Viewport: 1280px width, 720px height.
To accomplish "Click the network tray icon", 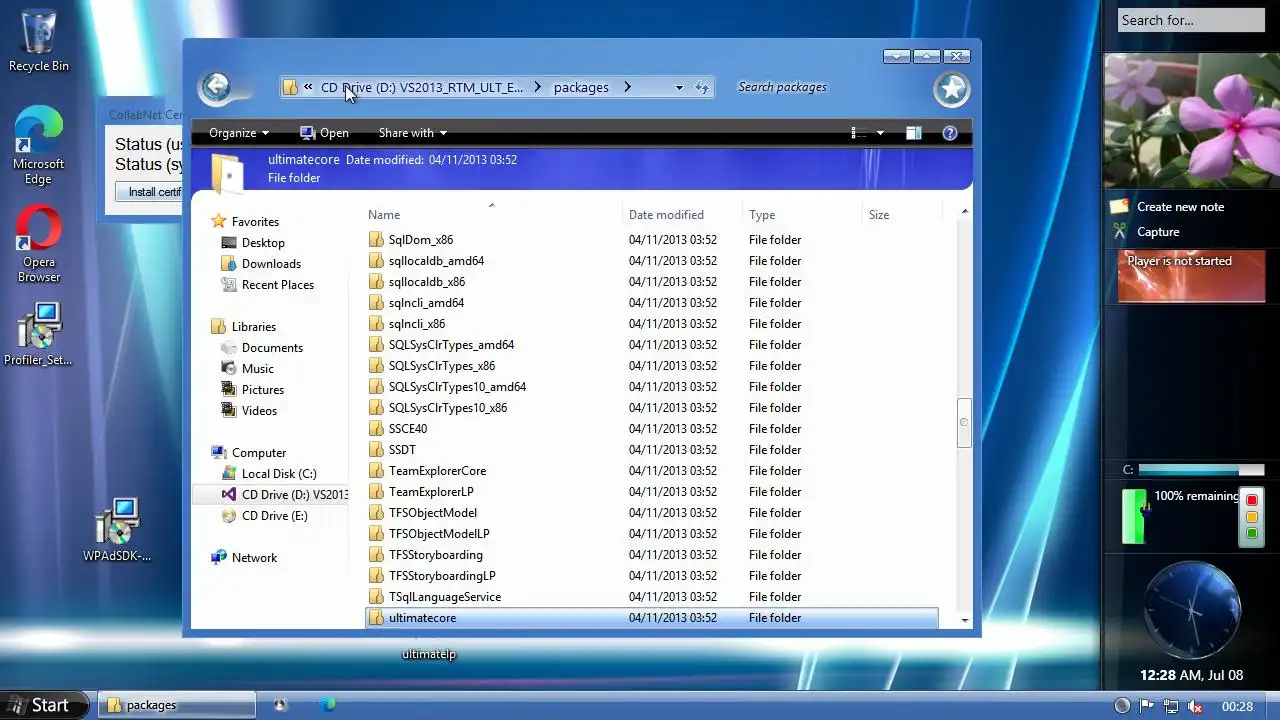I will coord(1171,706).
